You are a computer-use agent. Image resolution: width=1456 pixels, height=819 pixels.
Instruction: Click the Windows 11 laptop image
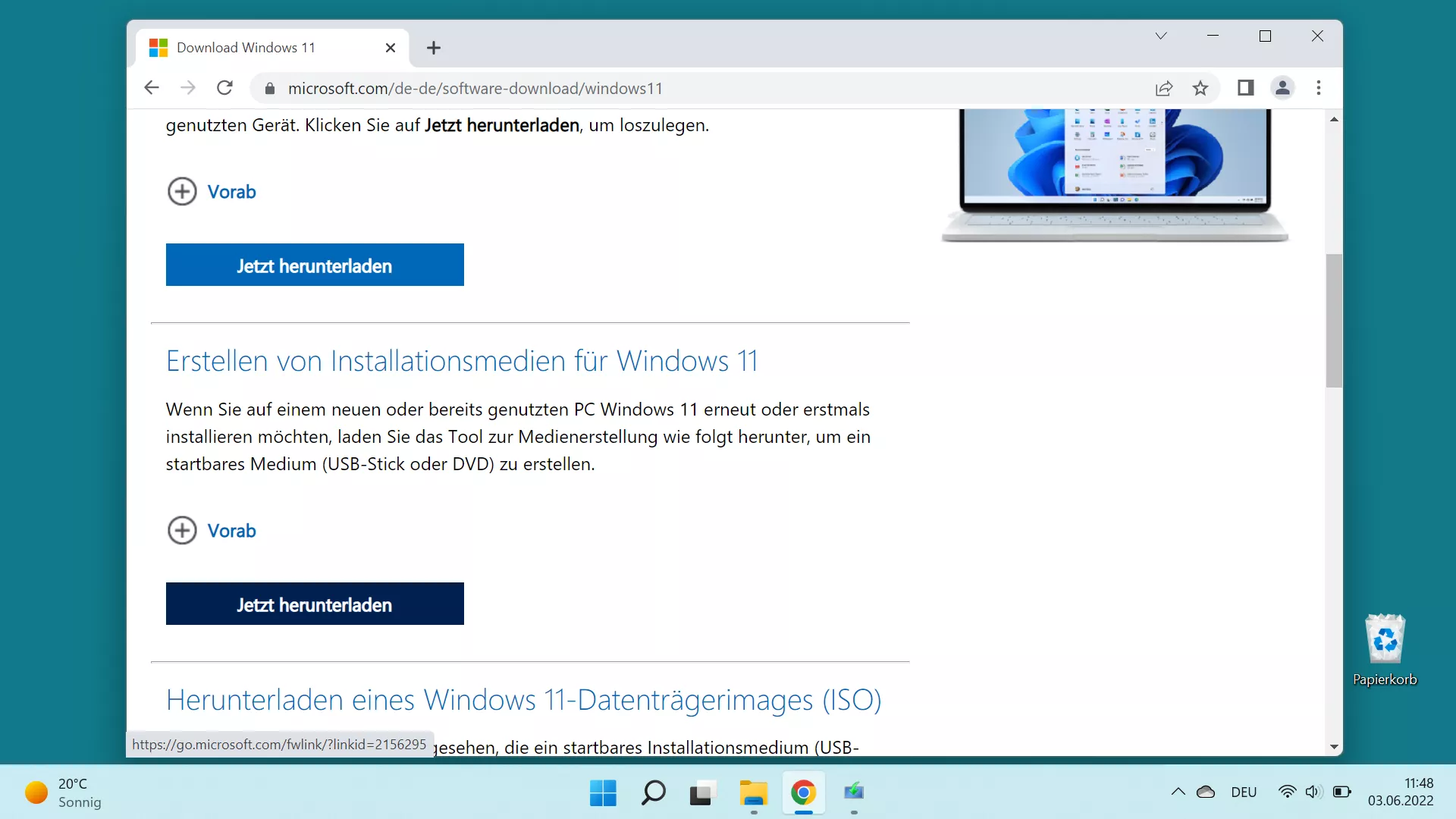[1114, 176]
